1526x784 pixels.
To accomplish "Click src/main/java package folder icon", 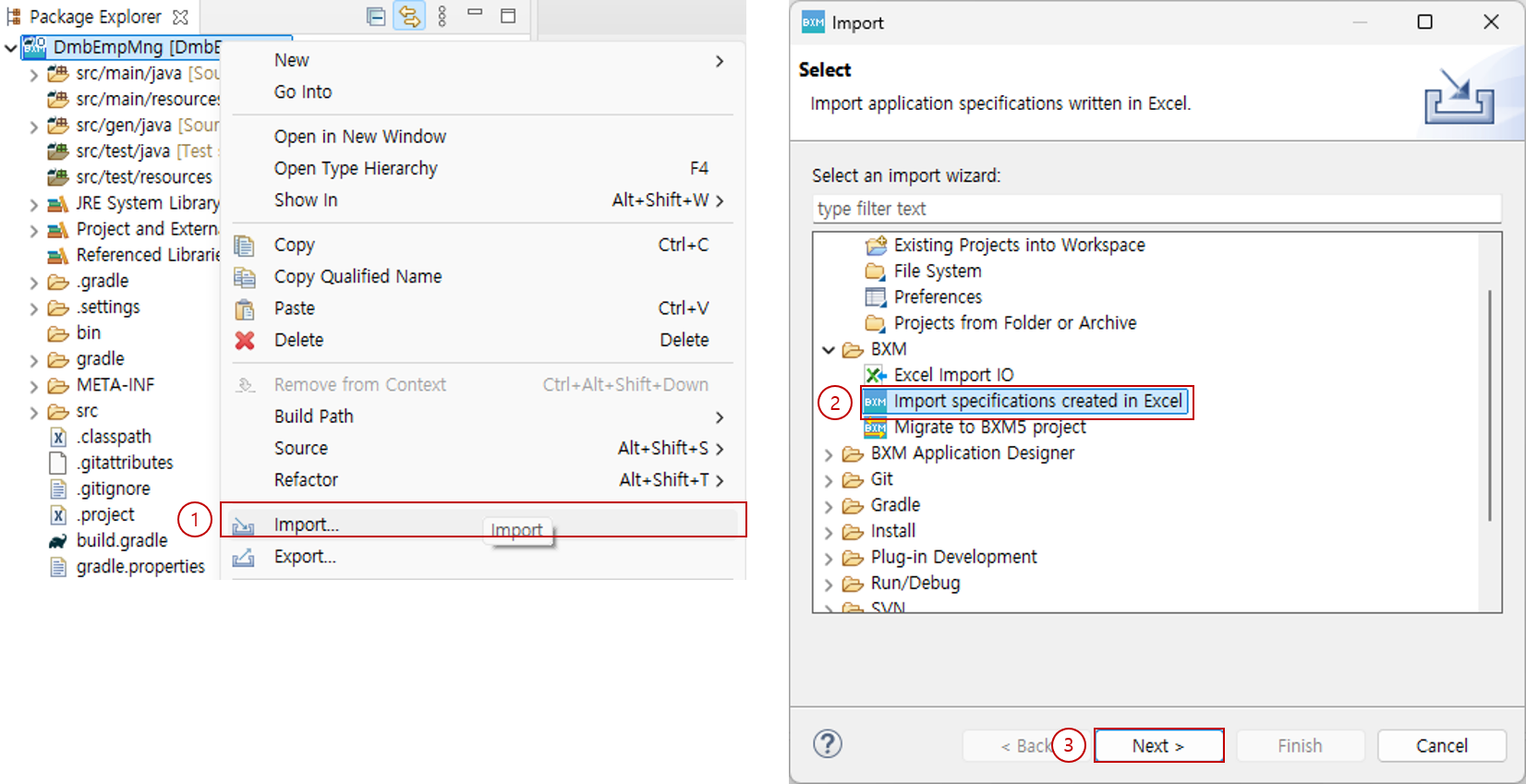I will [x=58, y=73].
